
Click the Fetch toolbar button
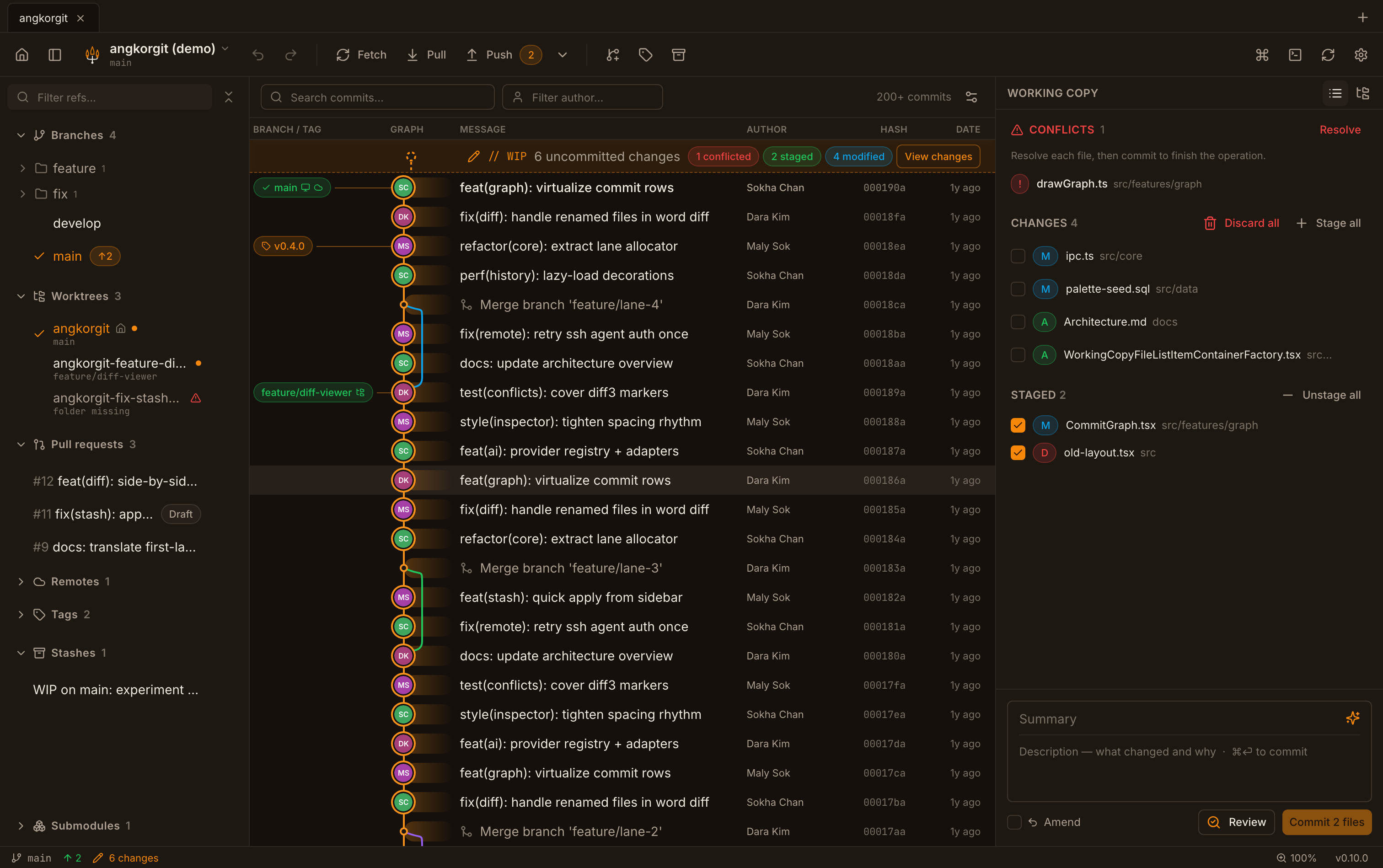tap(361, 54)
